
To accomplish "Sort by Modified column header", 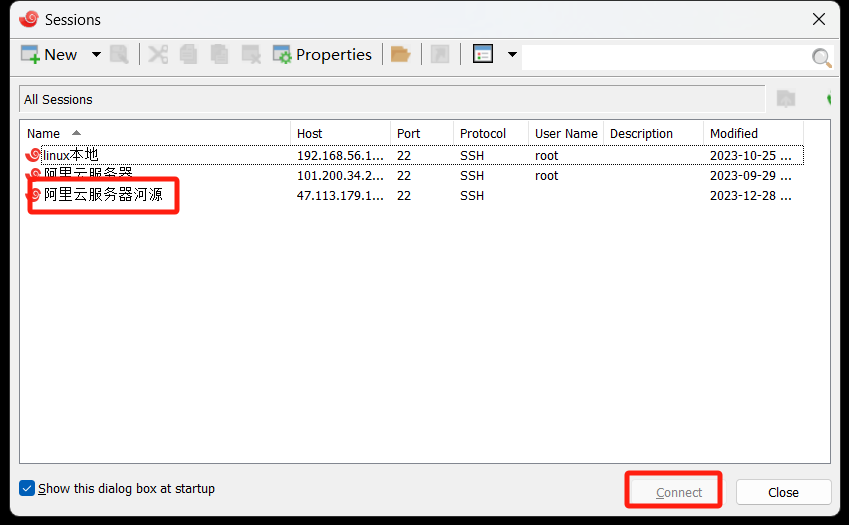I will (754, 133).
